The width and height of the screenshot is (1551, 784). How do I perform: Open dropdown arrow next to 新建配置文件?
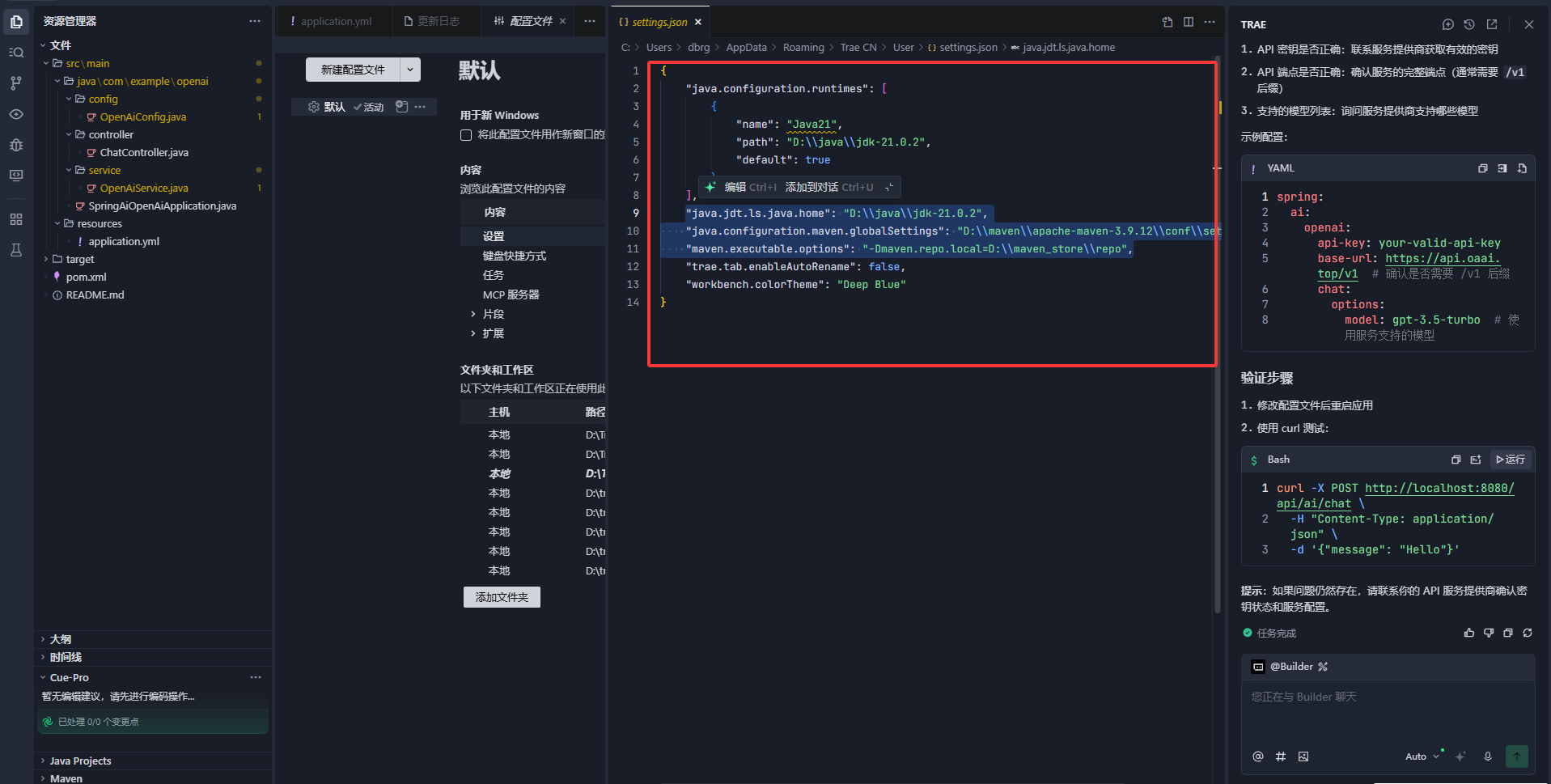click(410, 70)
